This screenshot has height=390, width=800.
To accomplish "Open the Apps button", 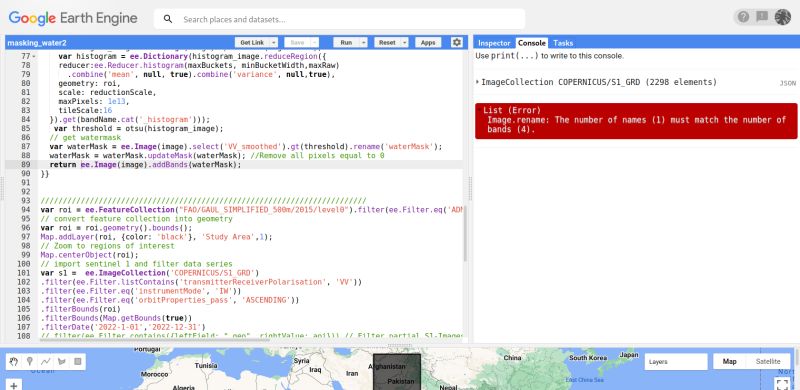I will (428, 42).
